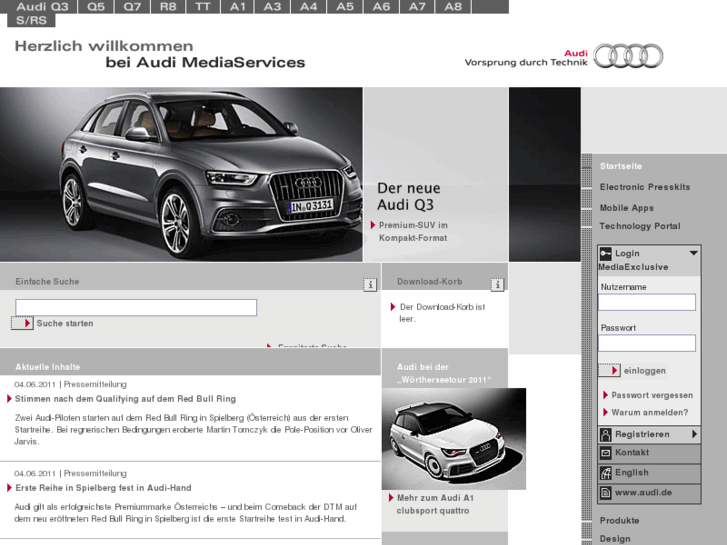
Task: Open the Premium-SUV im Kompakt-Format link
Action: pyautogui.click(x=413, y=231)
